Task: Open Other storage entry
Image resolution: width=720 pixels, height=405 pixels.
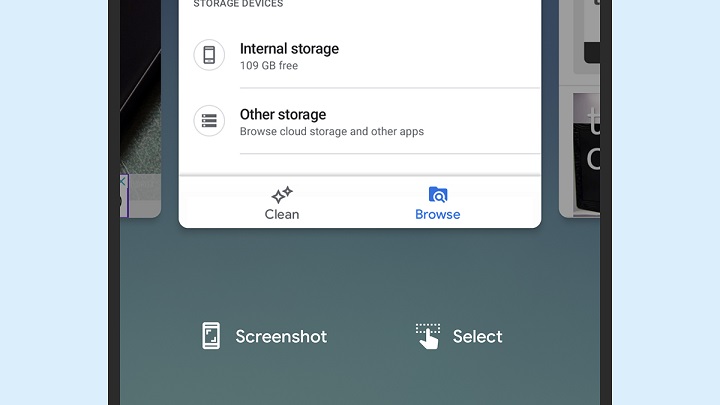Action: pyautogui.click(x=360, y=121)
